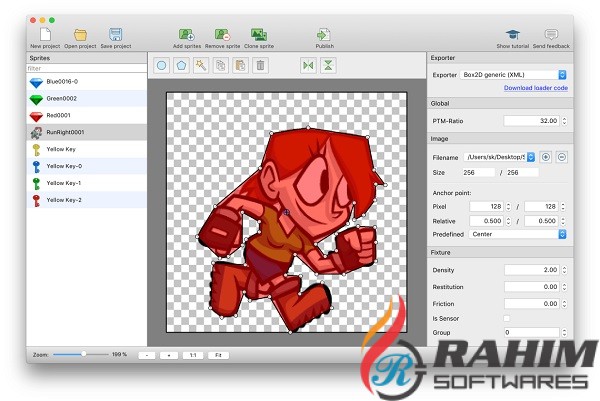Click the plus icon beside Filename
This screenshot has height=401, width=600.
(x=546, y=157)
